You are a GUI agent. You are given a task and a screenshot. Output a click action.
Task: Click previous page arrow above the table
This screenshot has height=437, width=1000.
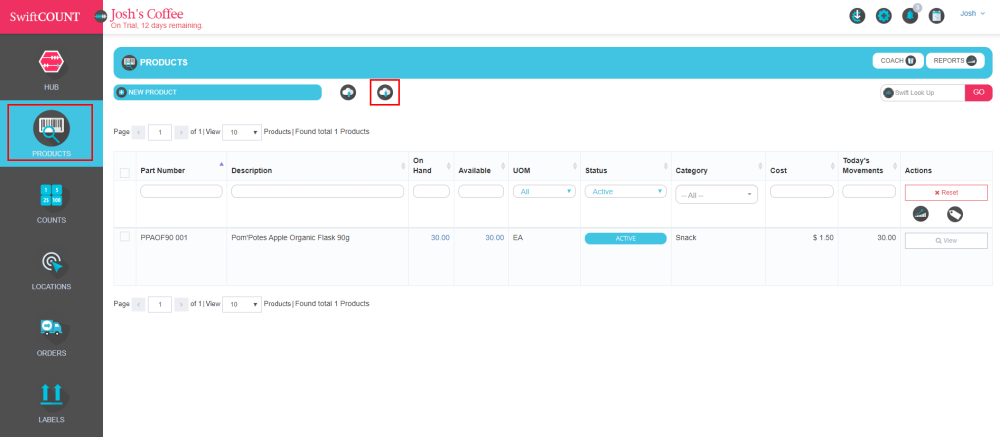point(139,132)
